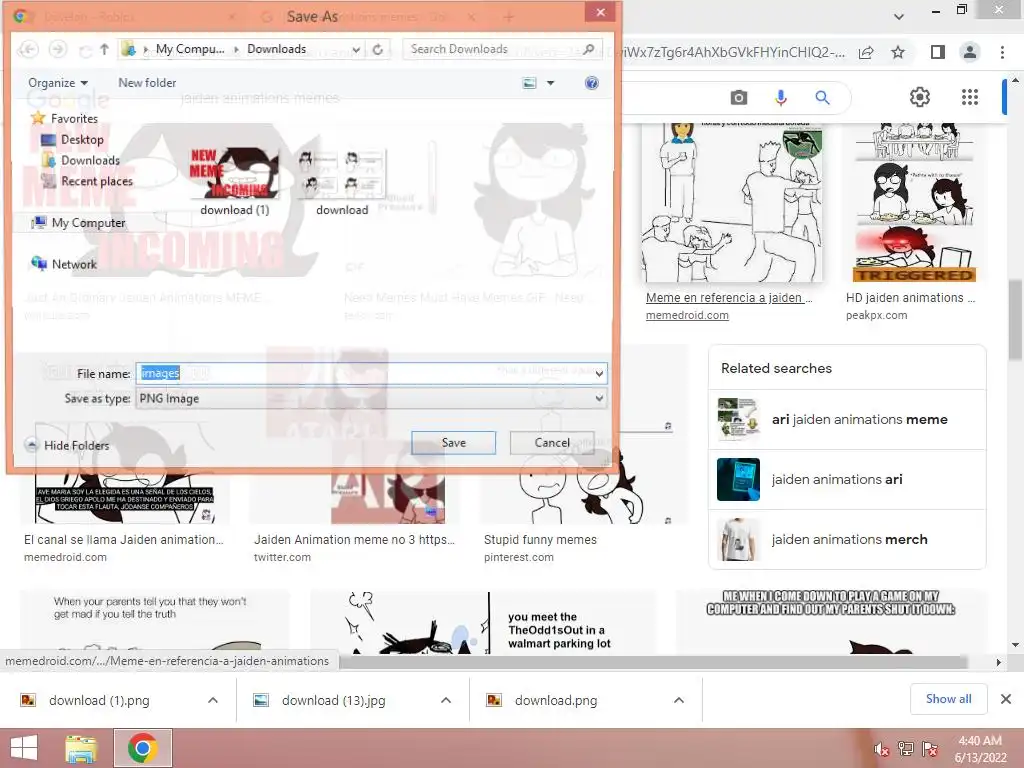Click the Search Downloads magnifier icon
Image resolution: width=1024 pixels, height=768 pixels.
[x=588, y=49]
